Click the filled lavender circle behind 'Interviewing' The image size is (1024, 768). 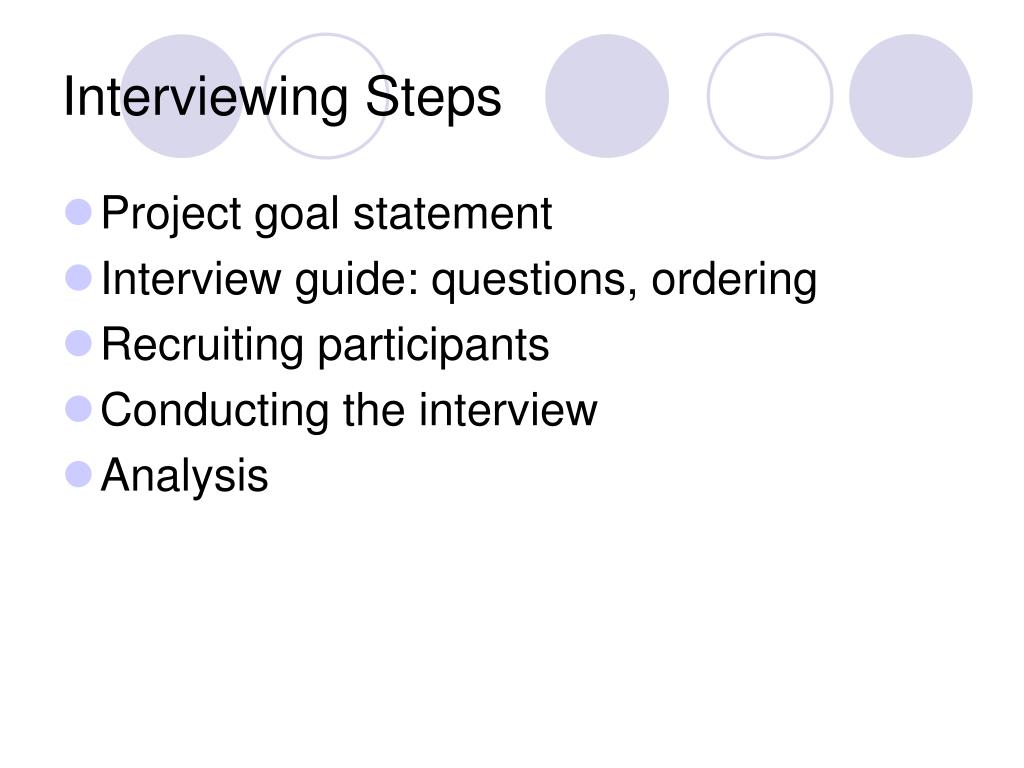pyautogui.click(x=182, y=96)
